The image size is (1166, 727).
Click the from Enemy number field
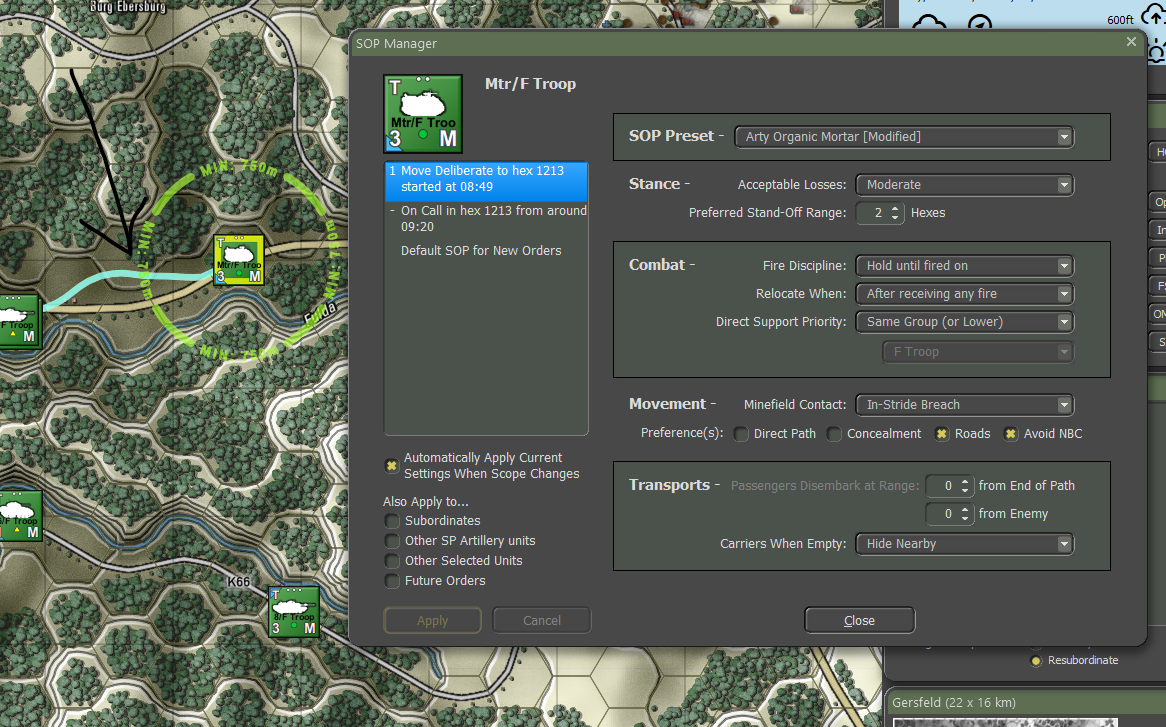[942, 514]
